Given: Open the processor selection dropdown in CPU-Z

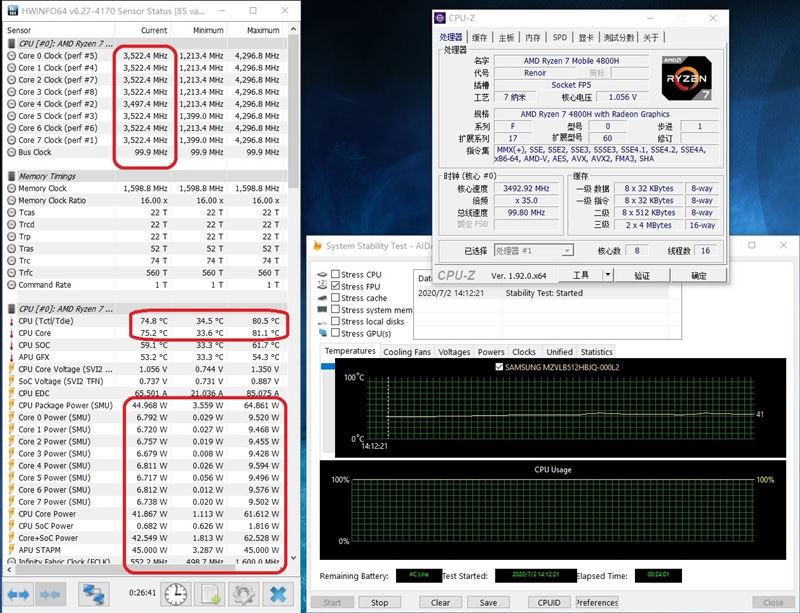Looking at the screenshot, I should (534, 251).
